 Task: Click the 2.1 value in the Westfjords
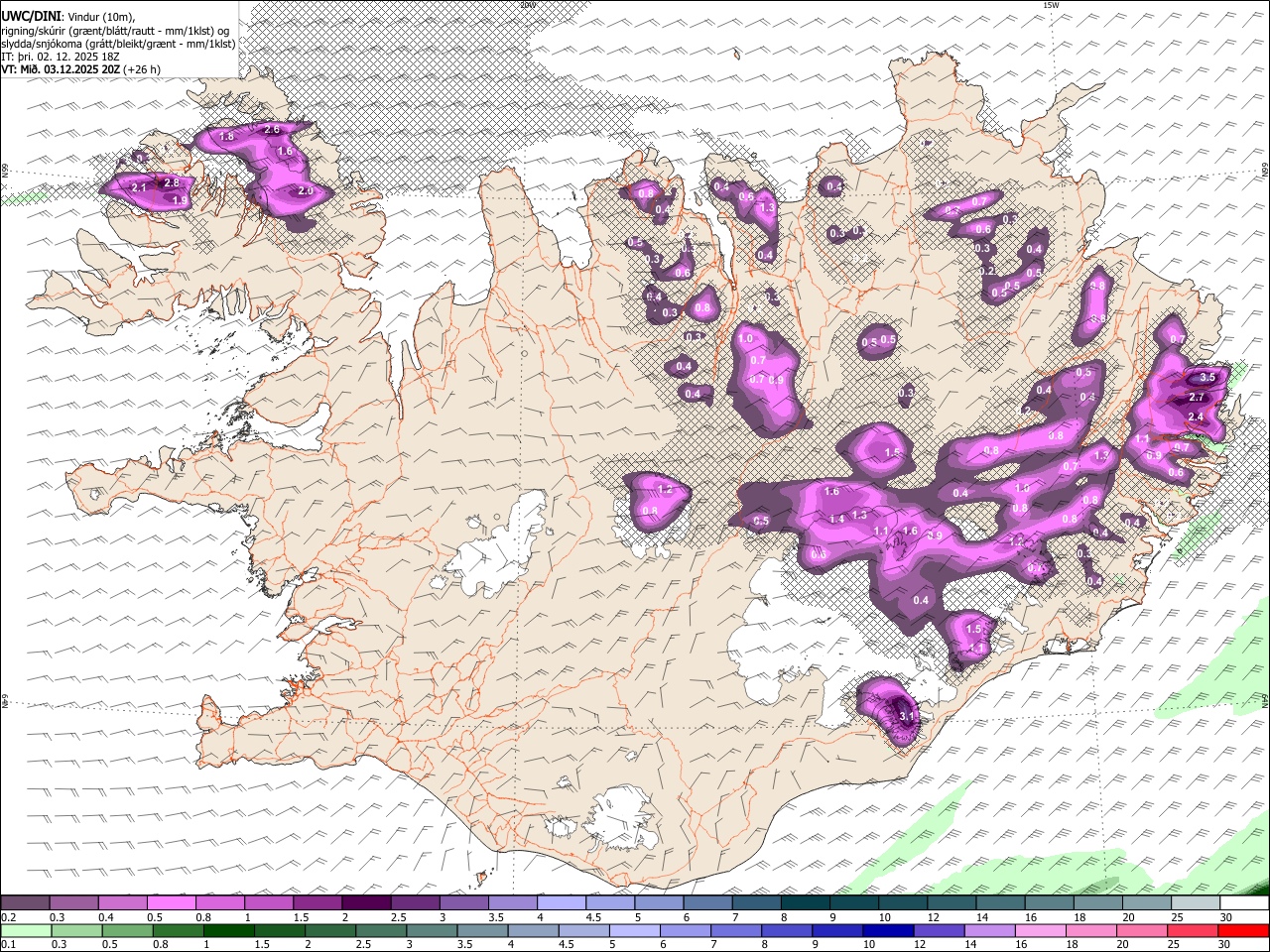pos(139,187)
